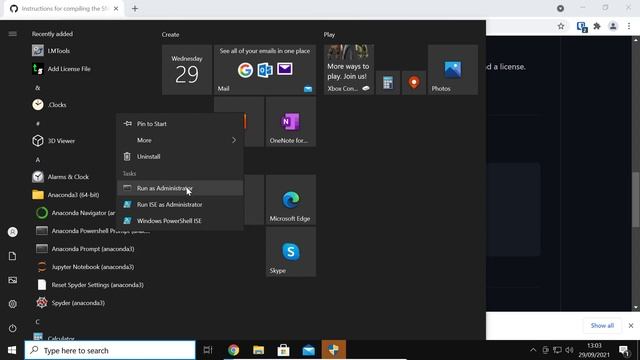Launch Spyder (anaconda3)

tap(78, 303)
